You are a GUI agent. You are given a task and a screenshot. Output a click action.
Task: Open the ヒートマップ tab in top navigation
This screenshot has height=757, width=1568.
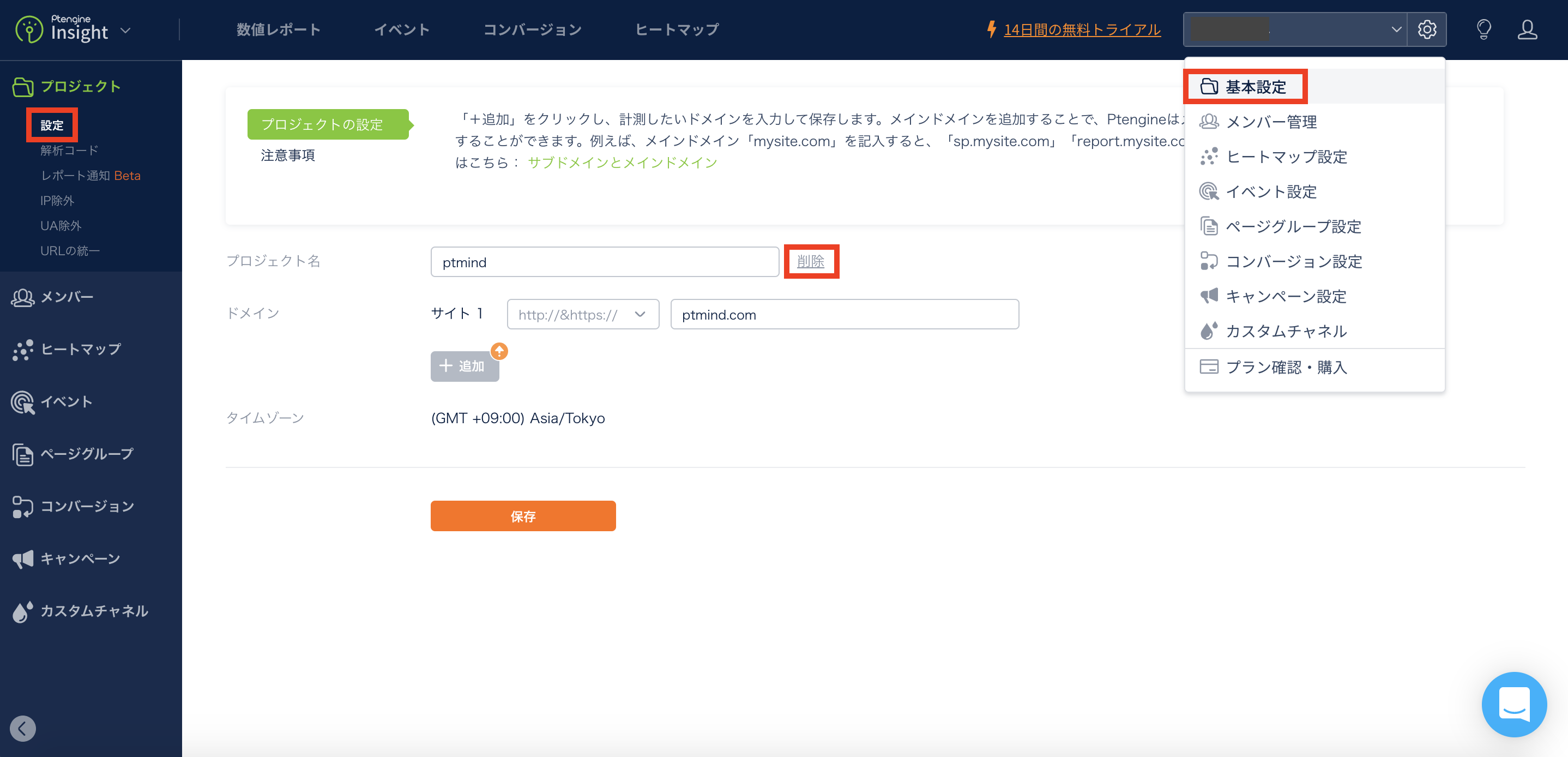[x=677, y=30]
